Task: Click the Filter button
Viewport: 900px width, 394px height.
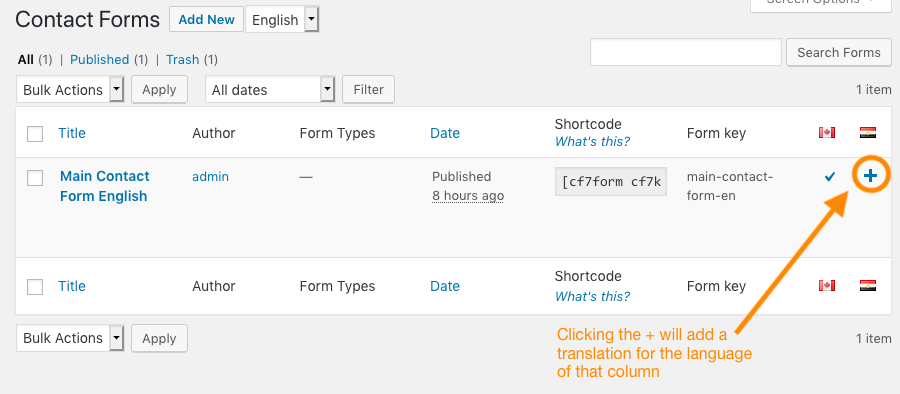Action: click(368, 90)
